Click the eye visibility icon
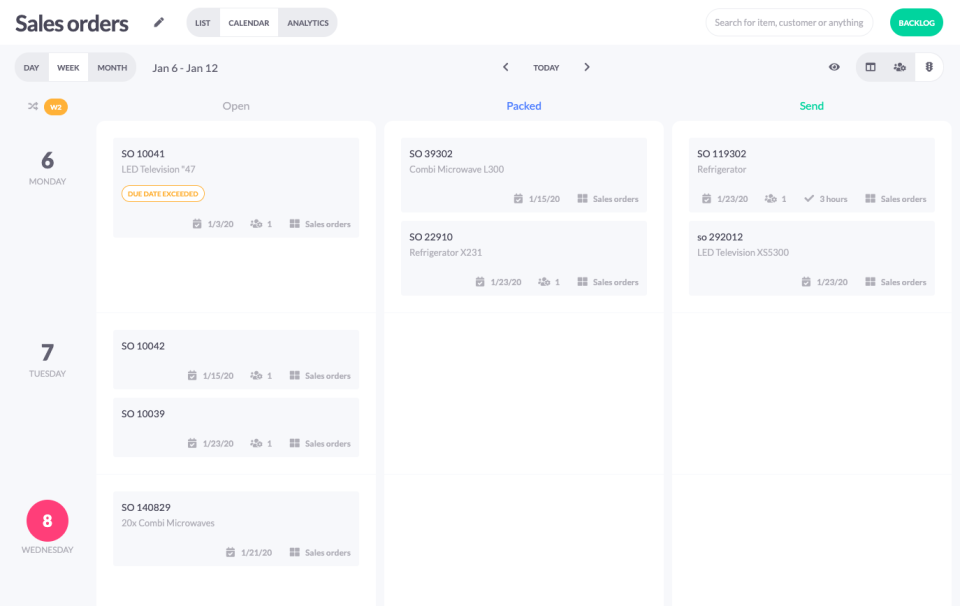Viewport: 960px width, 606px height. [834, 67]
